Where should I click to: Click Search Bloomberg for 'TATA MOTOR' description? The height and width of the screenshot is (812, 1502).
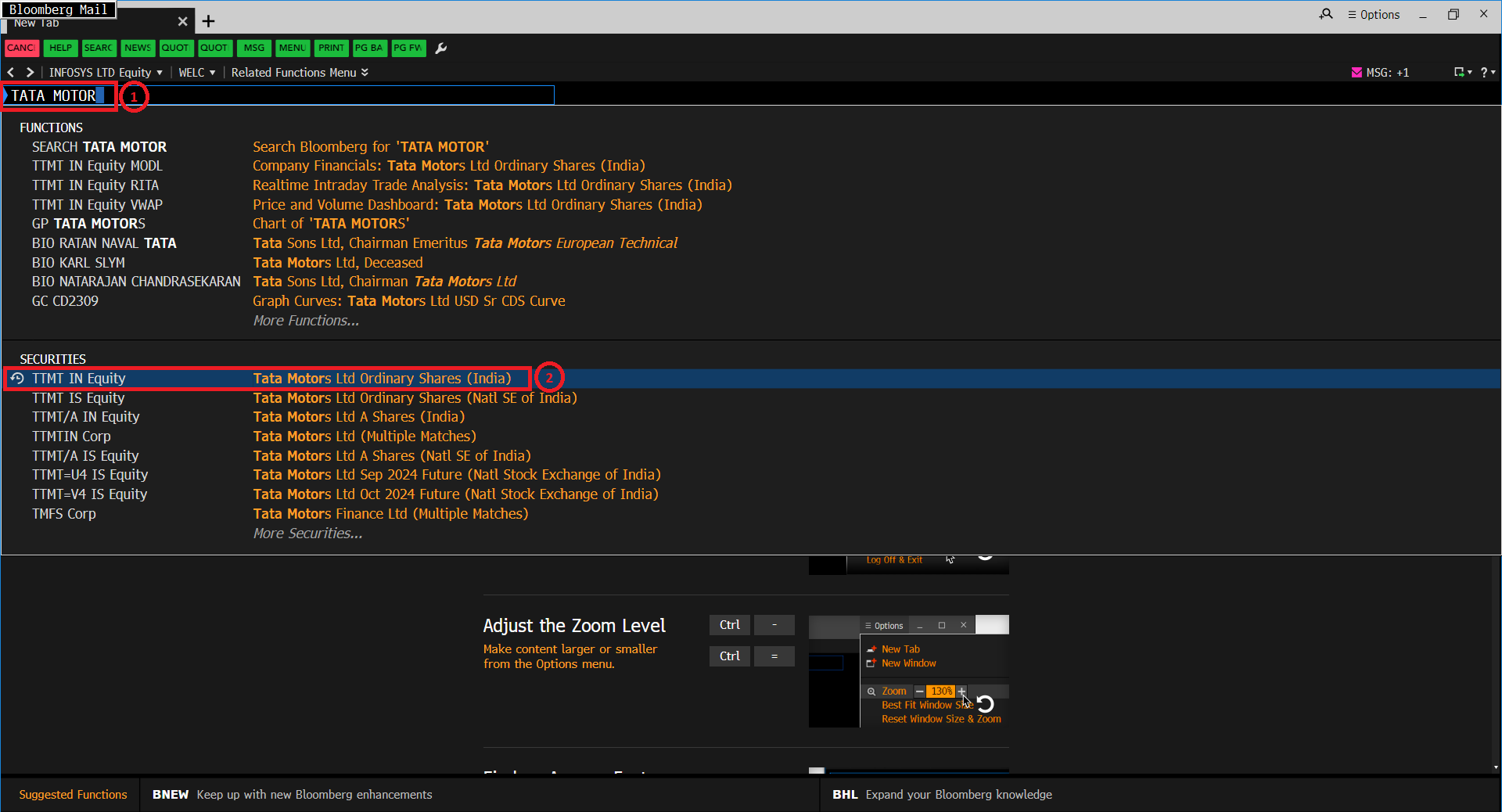(x=371, y=147)
